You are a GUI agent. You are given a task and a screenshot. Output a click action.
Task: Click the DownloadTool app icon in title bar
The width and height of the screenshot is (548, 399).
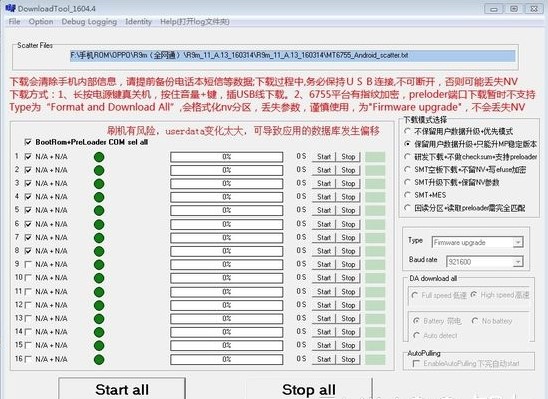point(10,8)
